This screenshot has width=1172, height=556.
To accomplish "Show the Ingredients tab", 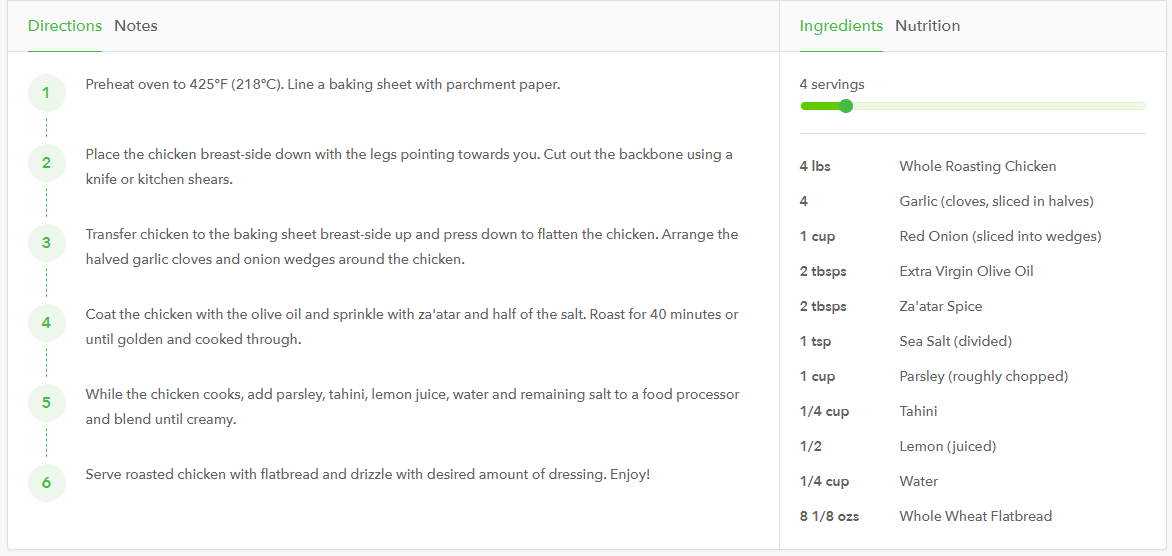I will coord(841,26).
